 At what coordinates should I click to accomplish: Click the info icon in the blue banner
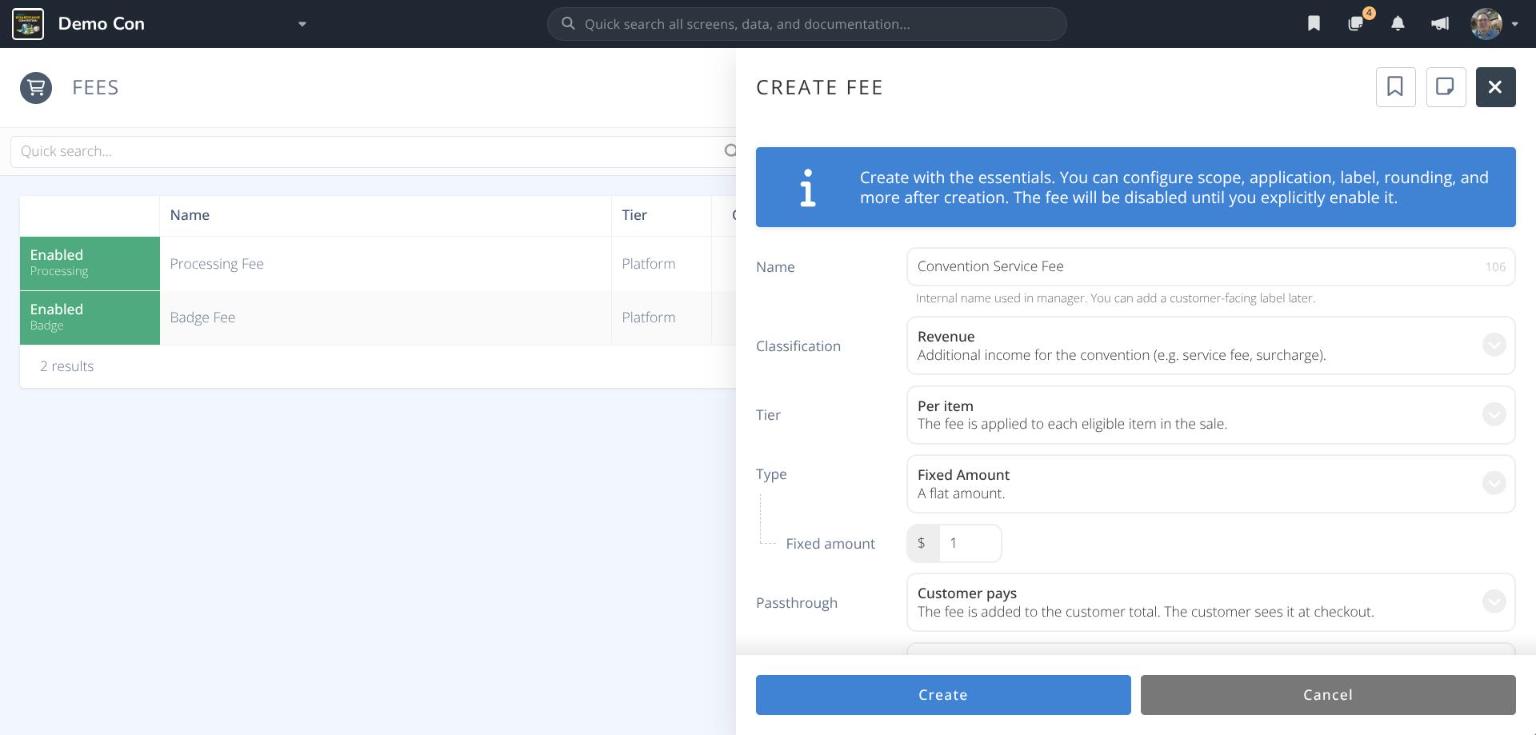pos(808,187)
